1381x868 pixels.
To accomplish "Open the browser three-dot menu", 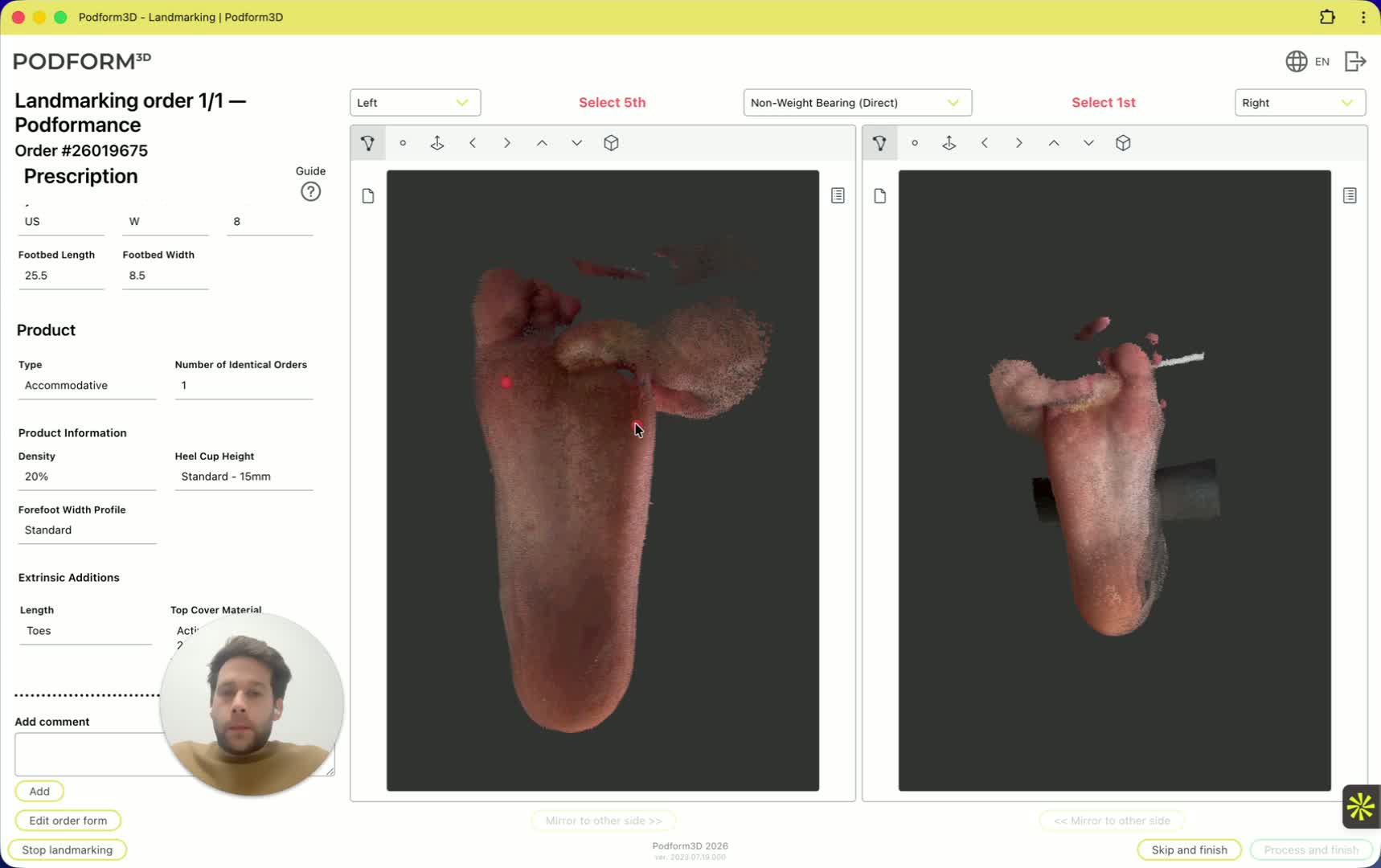I will pyautogui.click(x=1363, y=17).
